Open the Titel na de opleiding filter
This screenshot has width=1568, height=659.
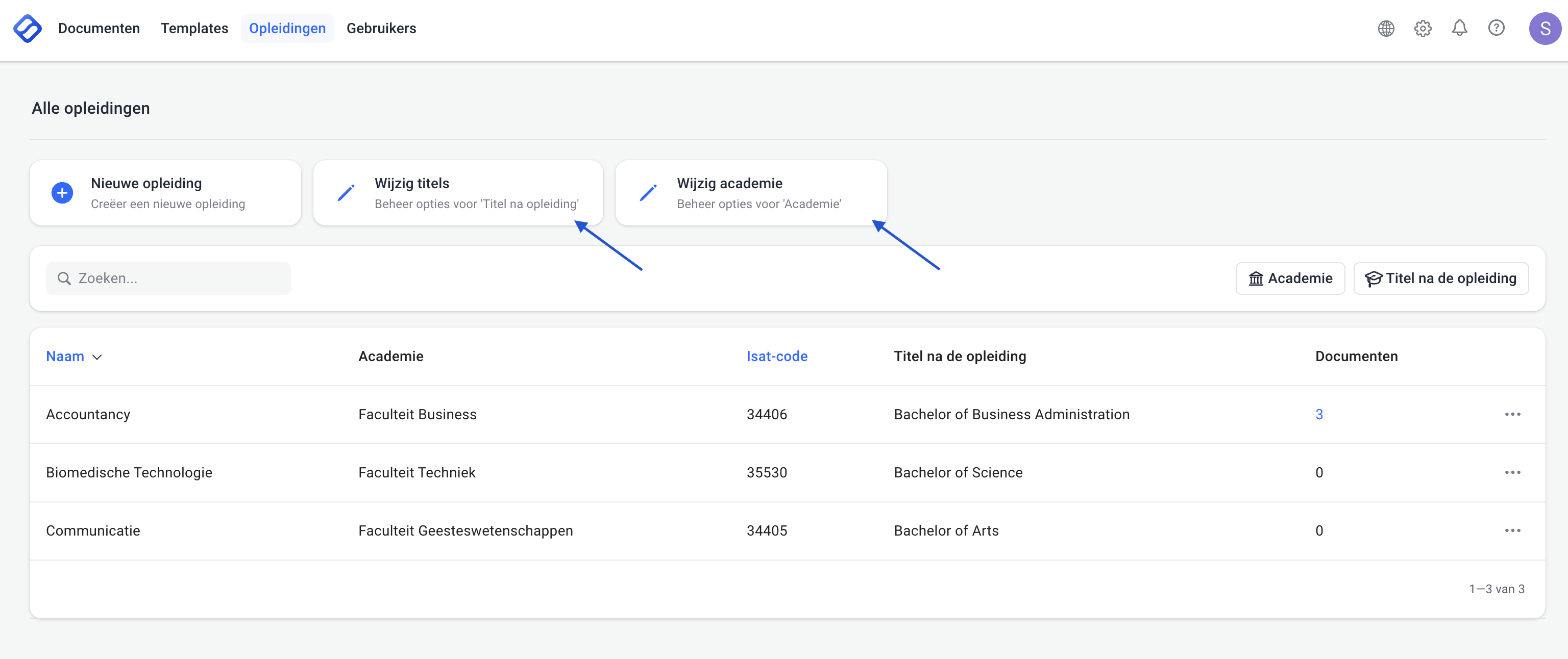click(x=1440, y=278)
